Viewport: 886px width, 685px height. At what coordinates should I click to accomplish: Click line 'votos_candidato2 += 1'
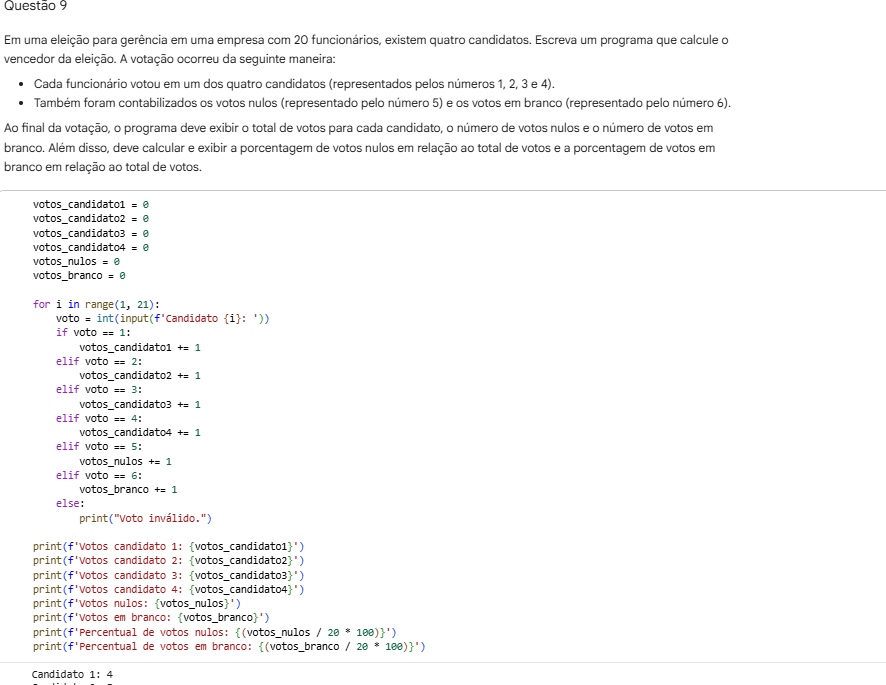pyautogui.click(x=140, y=376)
